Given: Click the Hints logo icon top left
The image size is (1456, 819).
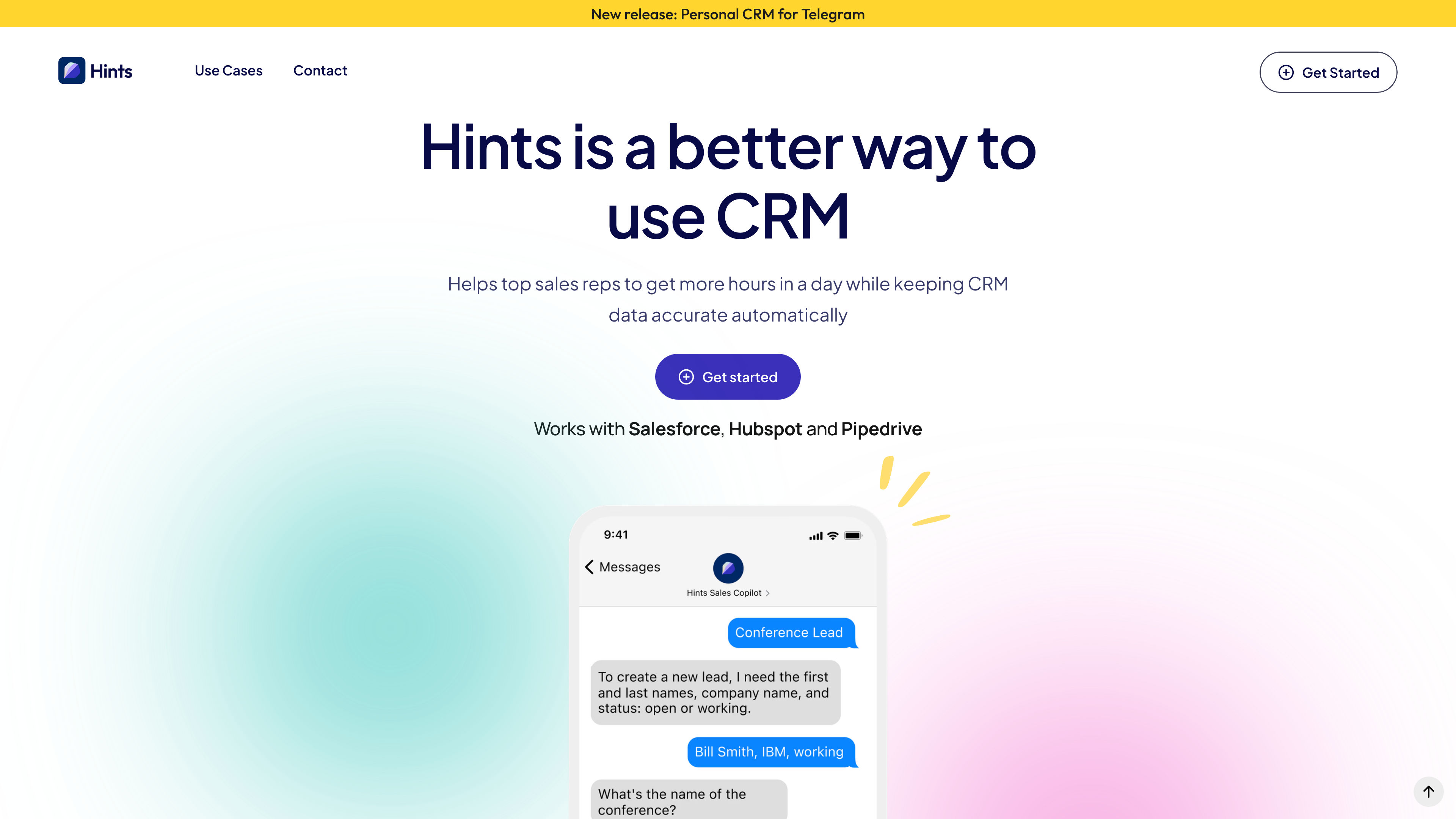Looking at the screenshot, I should pos(70,70).
